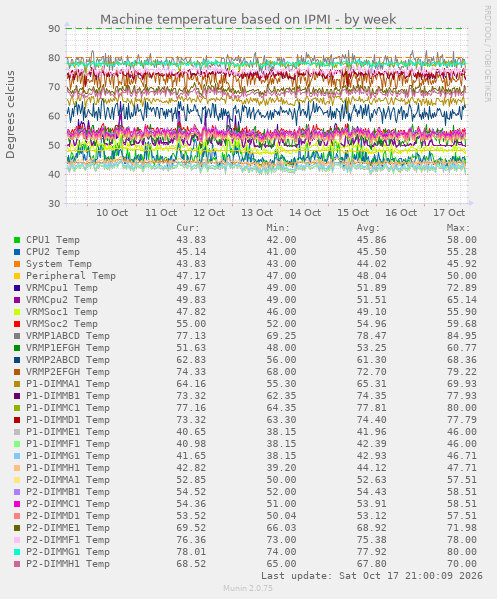Click the 'Last update' timestamp text
The height and width of the screenshot is (599, 497).
tap(372, 576)
